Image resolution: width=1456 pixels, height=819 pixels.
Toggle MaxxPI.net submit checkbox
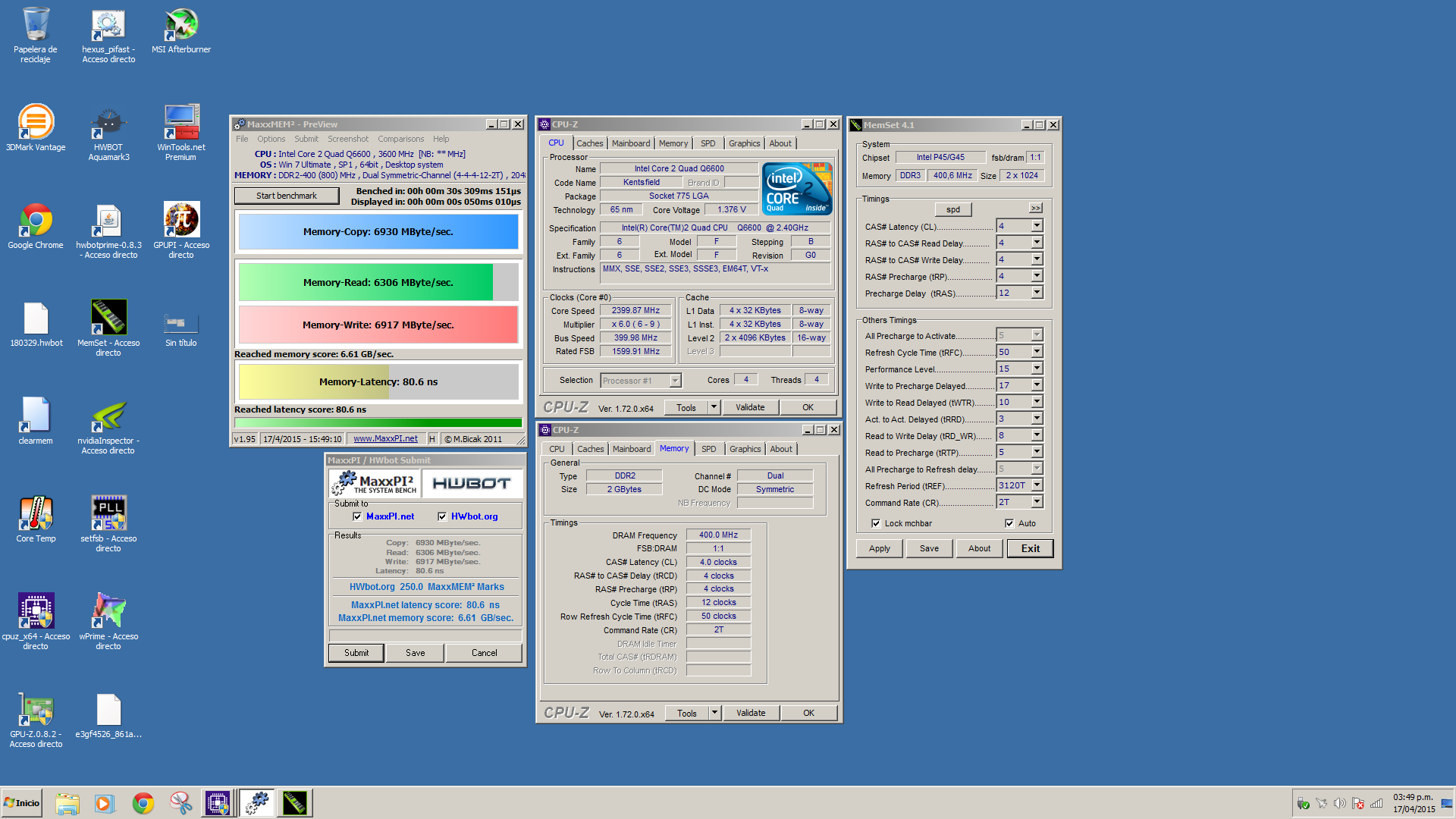[x=357, y=516]
